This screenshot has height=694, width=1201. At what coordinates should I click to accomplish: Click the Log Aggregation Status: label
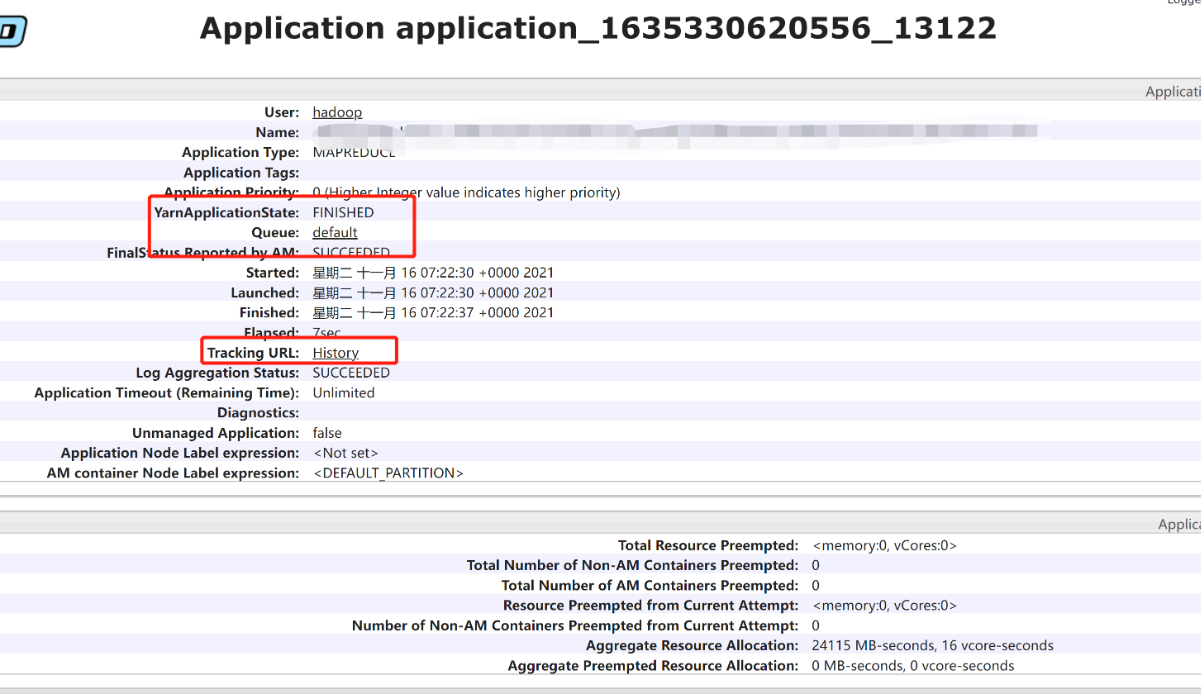tap(217, 373)
